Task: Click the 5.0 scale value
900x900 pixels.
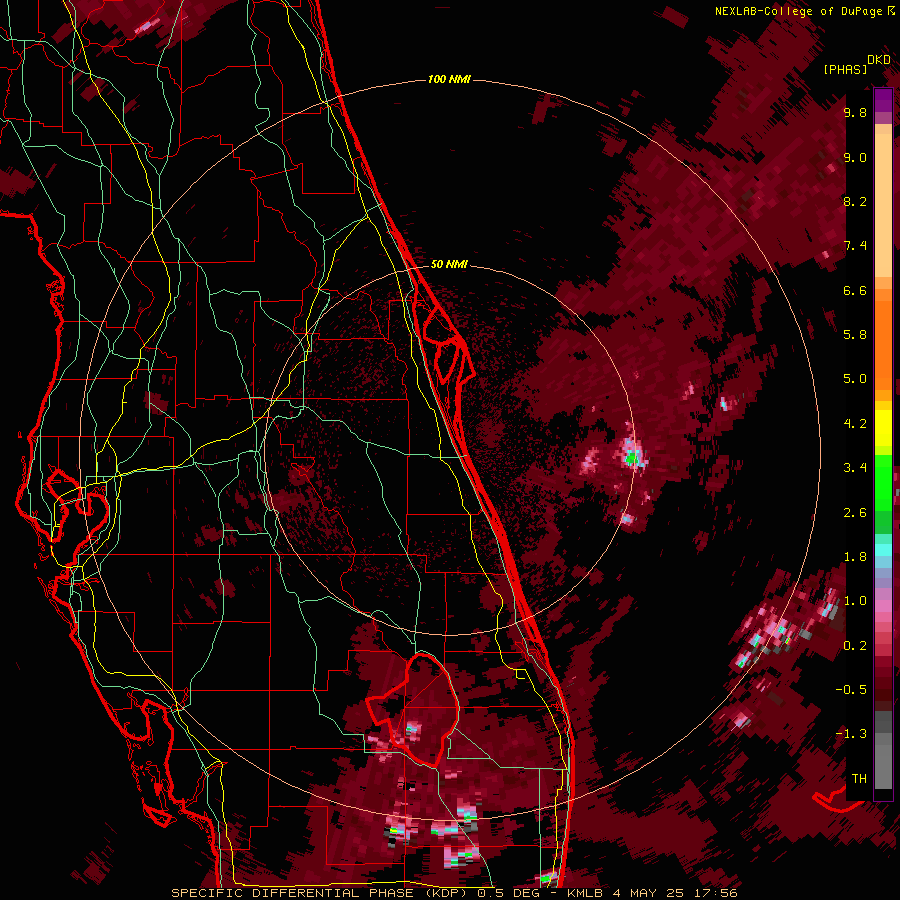Action: pos(855,379)
